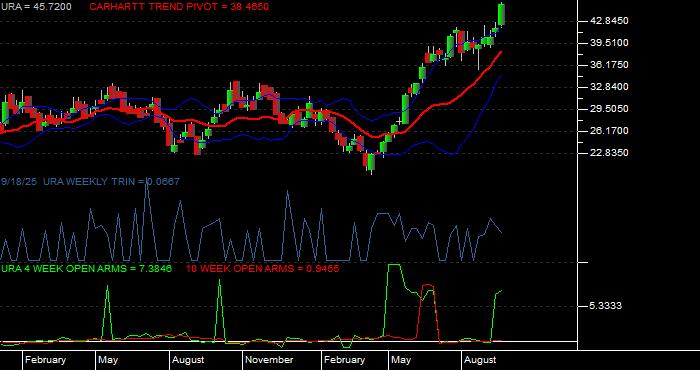700x370 pixels.
Task: Click the 26.1700 price axis value
Action: point(609,131)
